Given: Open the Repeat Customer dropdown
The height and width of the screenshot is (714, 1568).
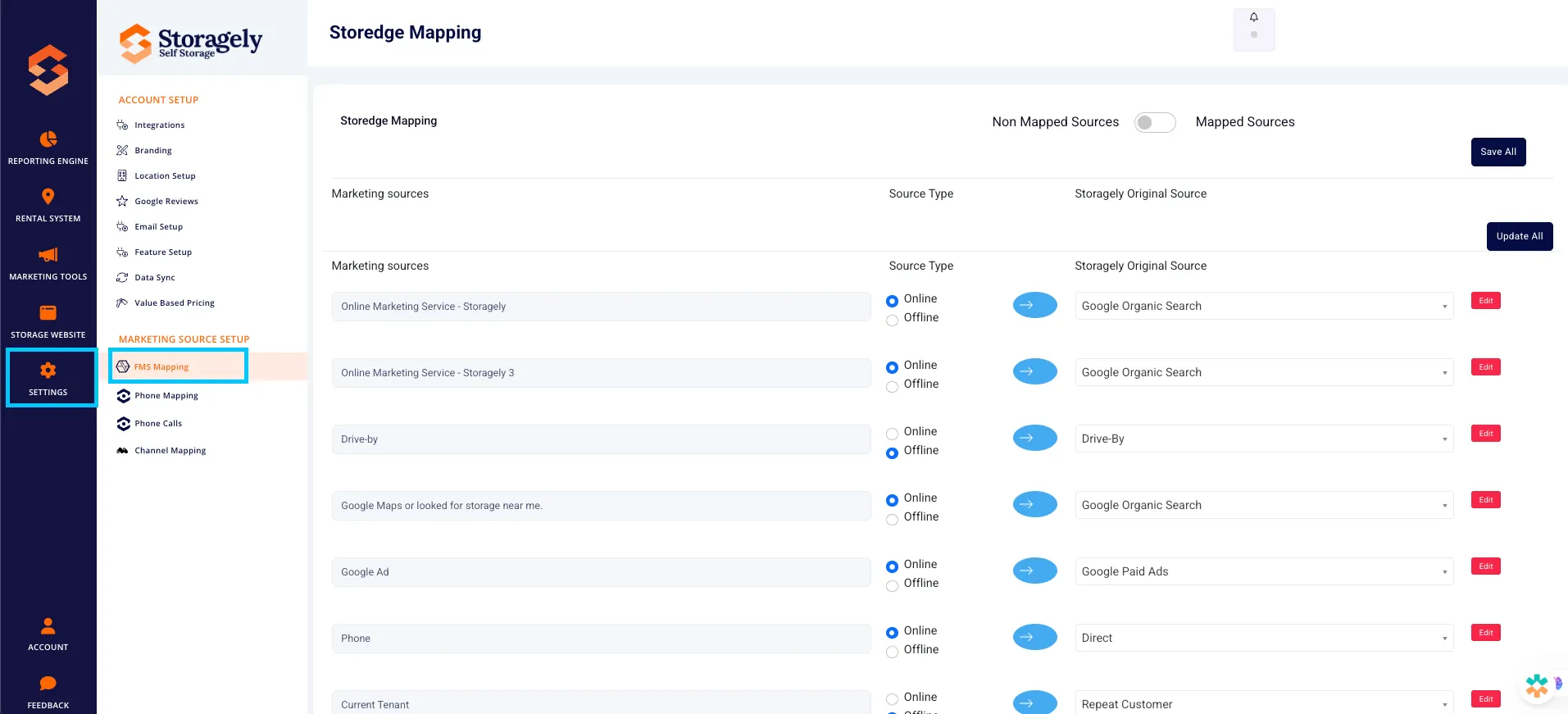Looking at the screenshot, I should click(x=1264, y=703).
